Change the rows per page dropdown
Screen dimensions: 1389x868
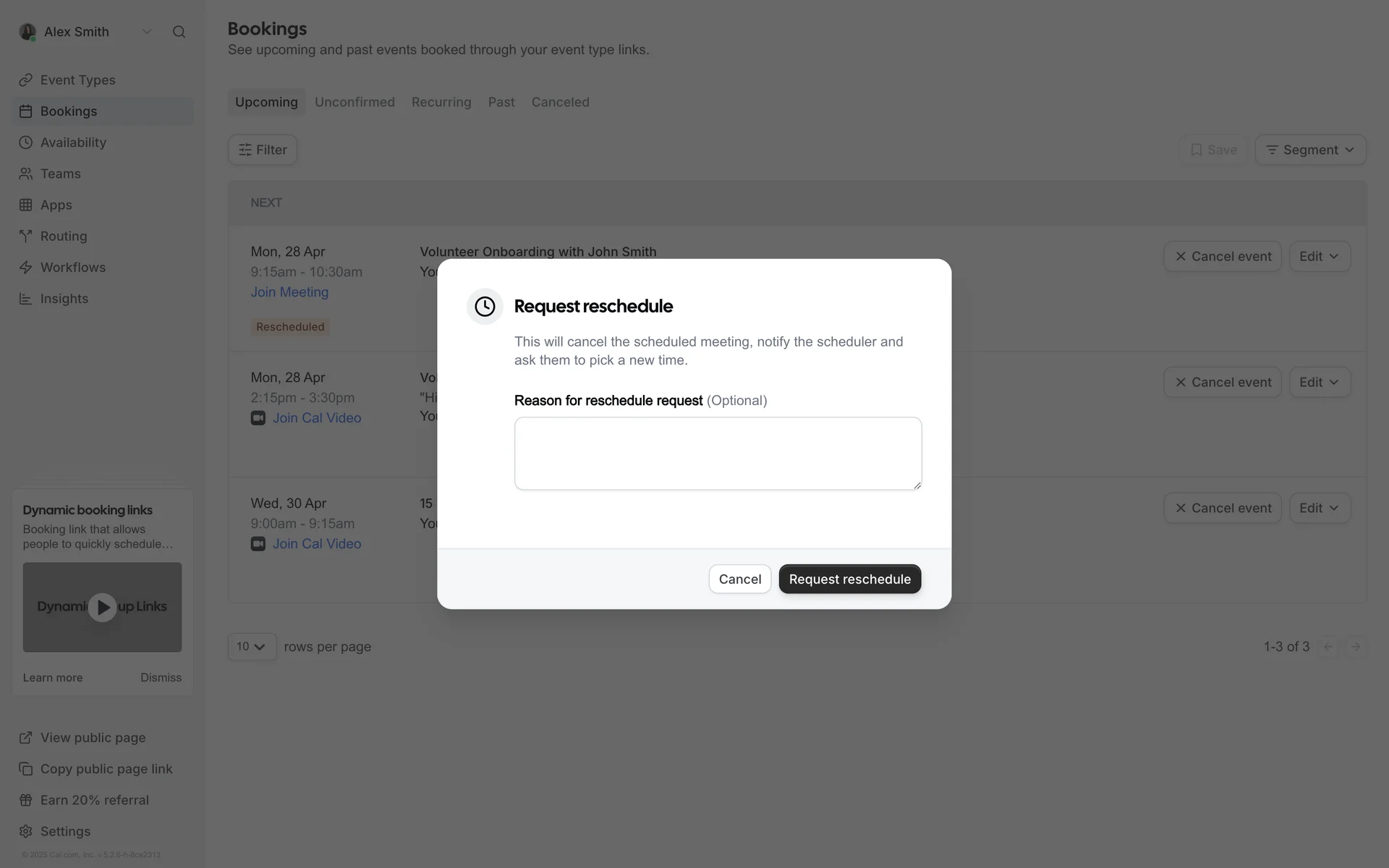point(252,647)
